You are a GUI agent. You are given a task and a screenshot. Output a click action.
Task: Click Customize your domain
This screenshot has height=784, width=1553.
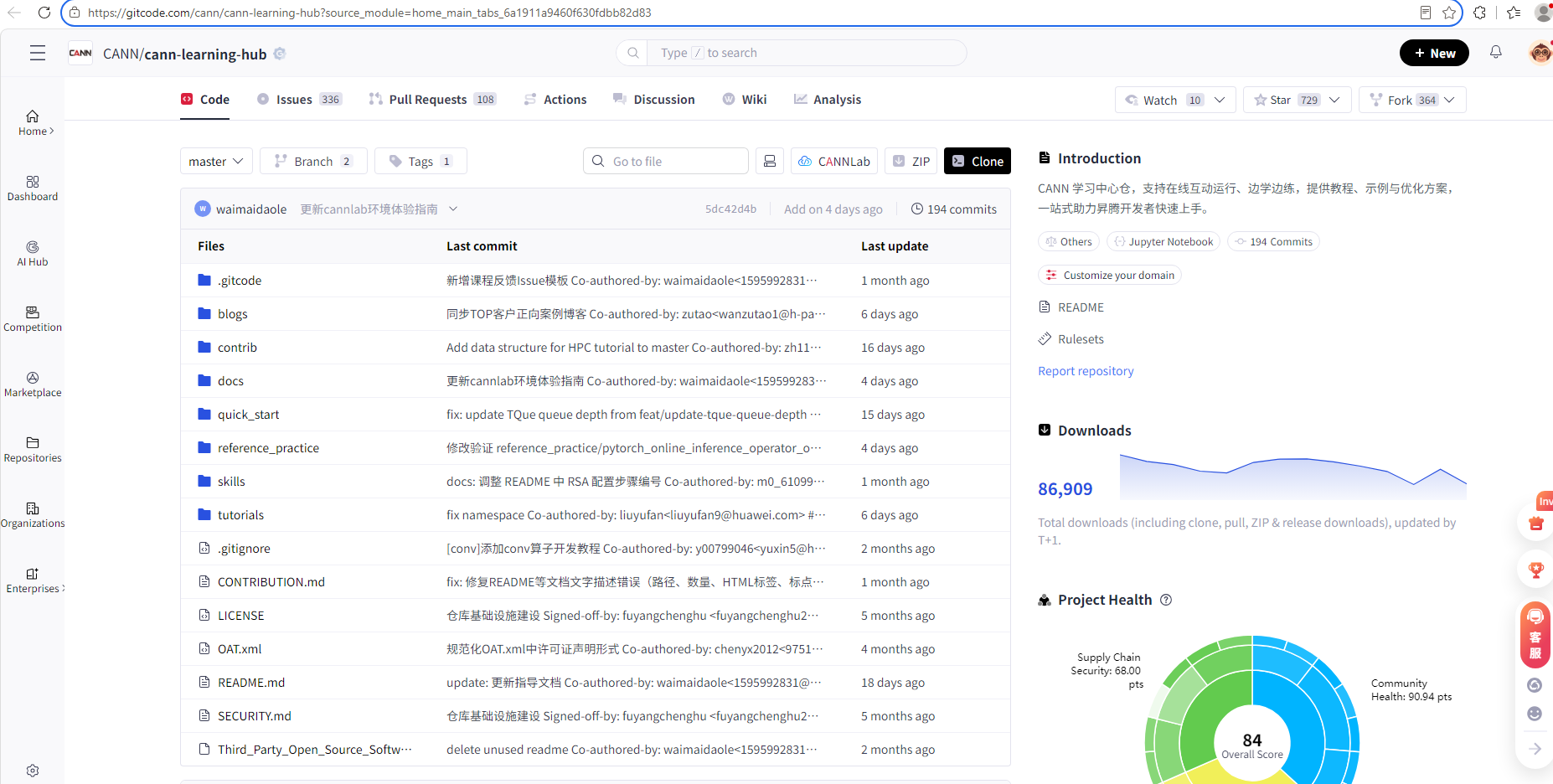[x=1110, y=275]
